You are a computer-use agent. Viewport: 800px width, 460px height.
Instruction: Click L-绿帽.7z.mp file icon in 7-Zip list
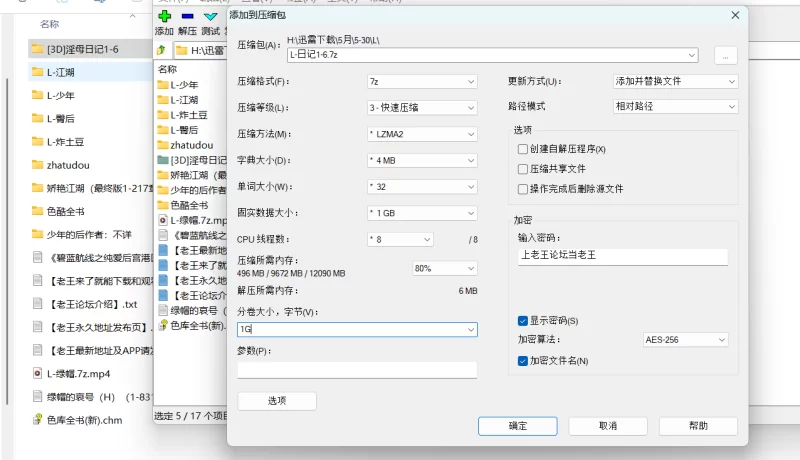[x=163, y=220]
